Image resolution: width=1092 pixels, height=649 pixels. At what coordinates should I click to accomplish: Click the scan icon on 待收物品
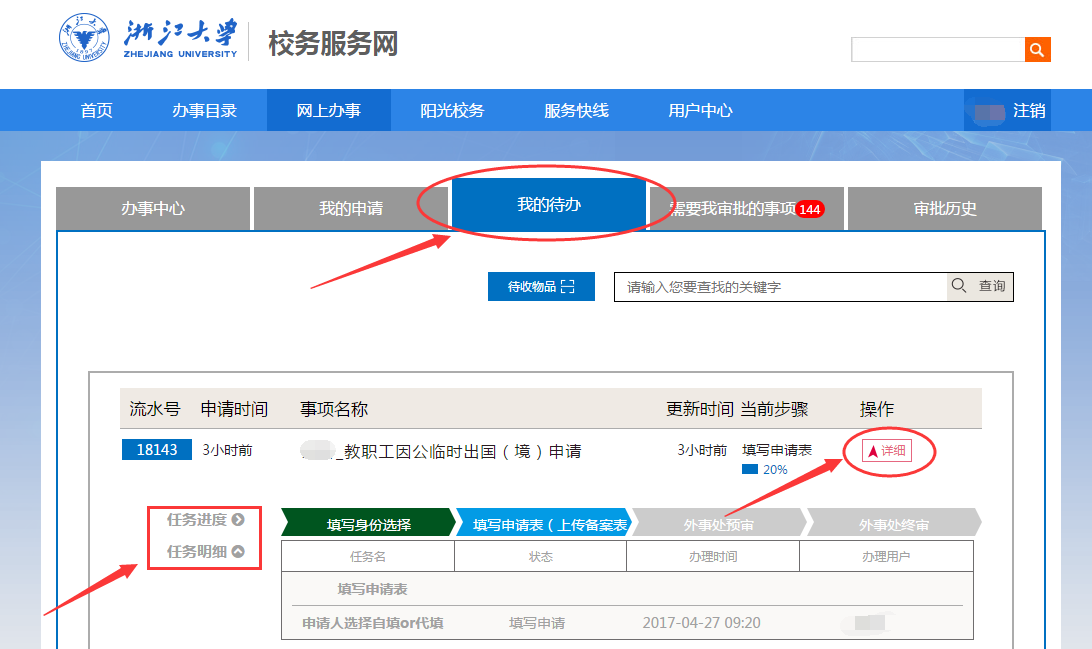coord(568,287)
